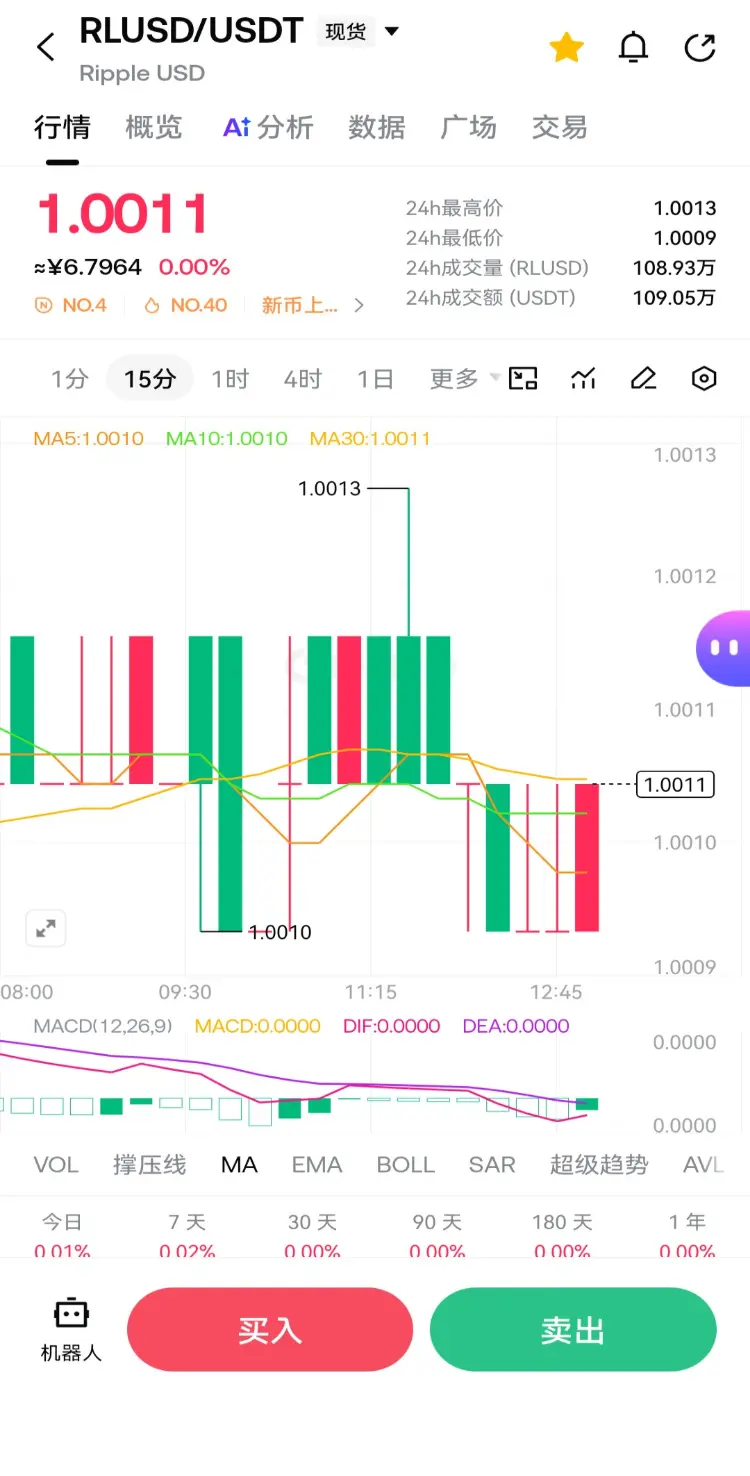Select the 1日 timeframe
Screen dimensions: 750x1476
coord(375,379)
